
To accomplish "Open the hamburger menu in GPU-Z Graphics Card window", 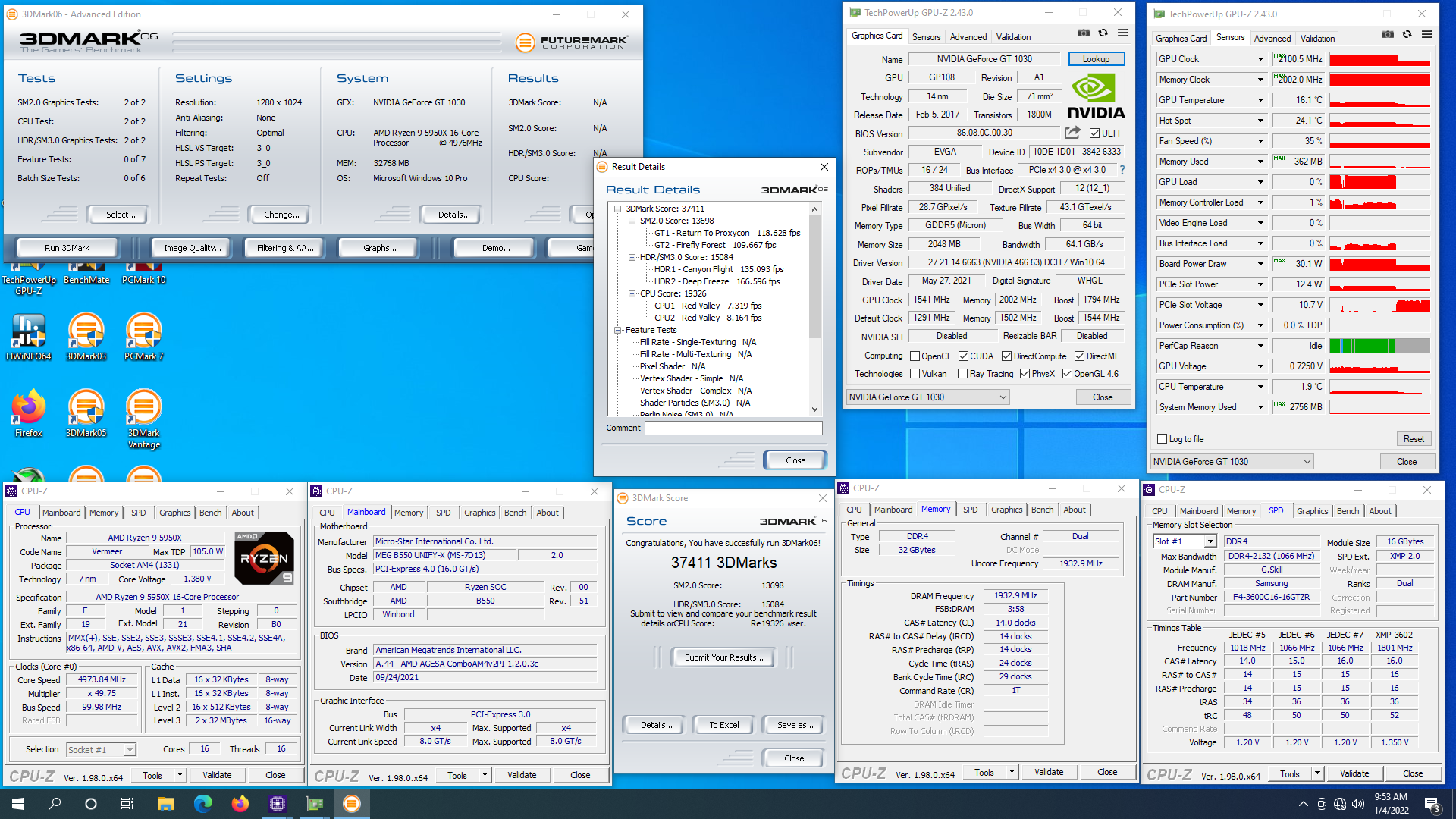I will coord(1122,33).
